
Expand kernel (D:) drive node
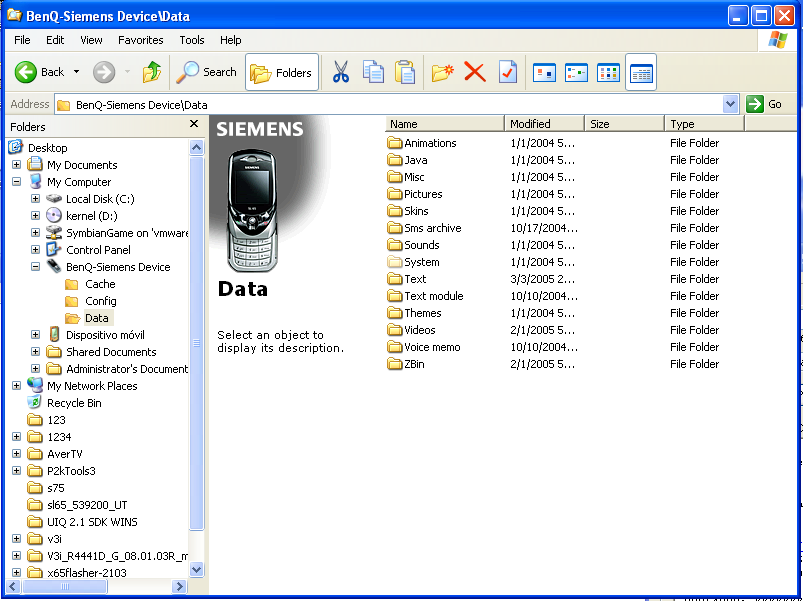(35, 216)
